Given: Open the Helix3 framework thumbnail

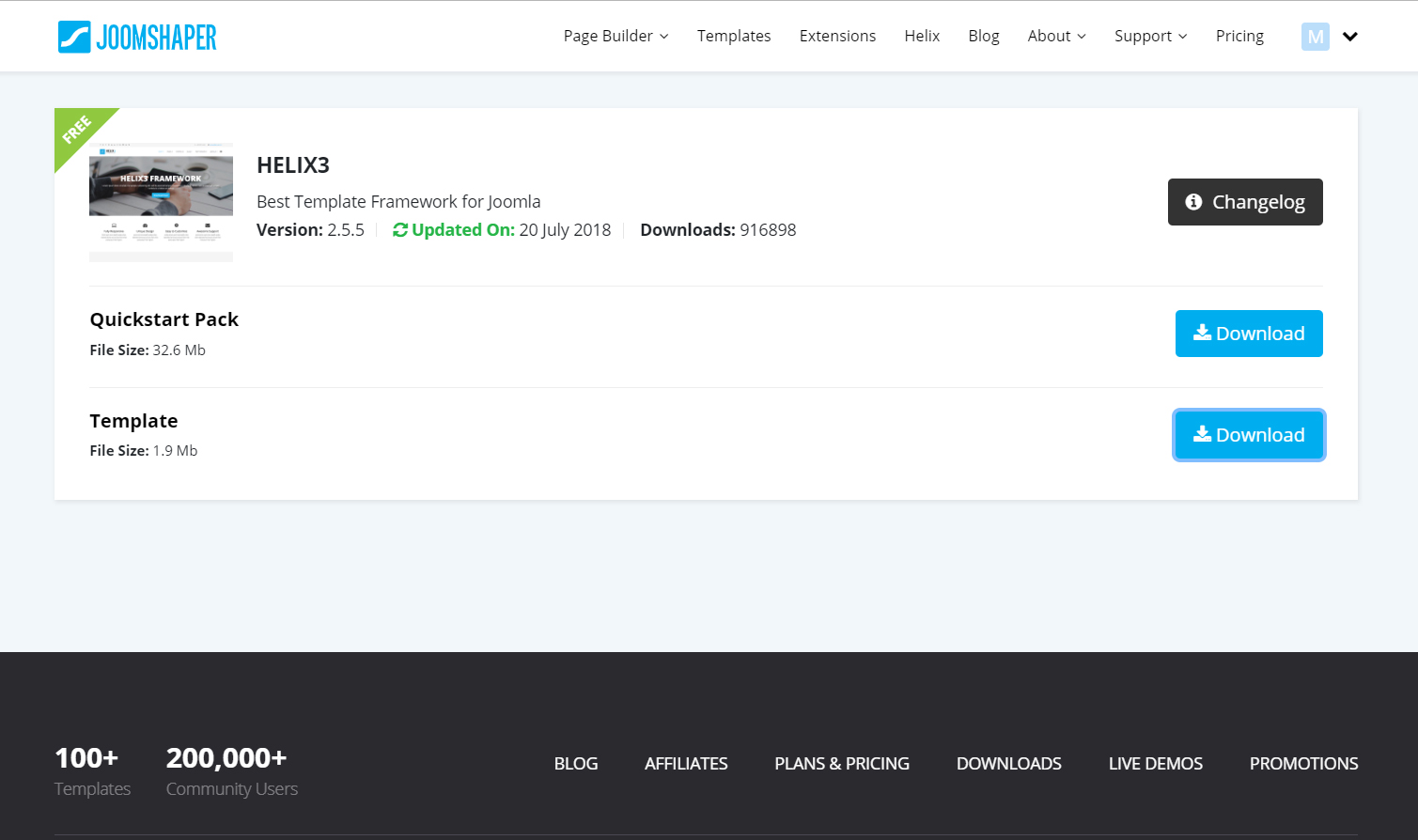Looking at the screenshot, I should click(x=161, y=202).
